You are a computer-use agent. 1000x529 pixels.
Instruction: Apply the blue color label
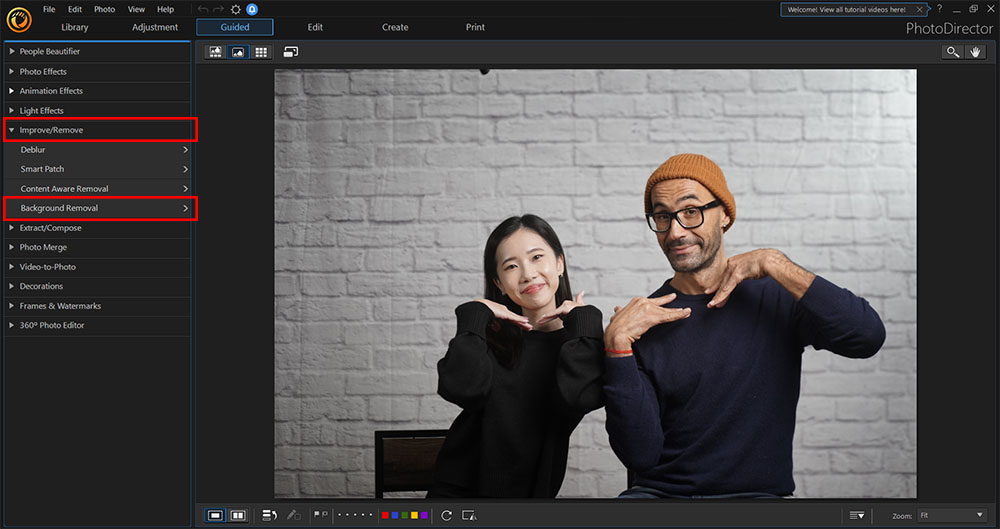[395, 515]
